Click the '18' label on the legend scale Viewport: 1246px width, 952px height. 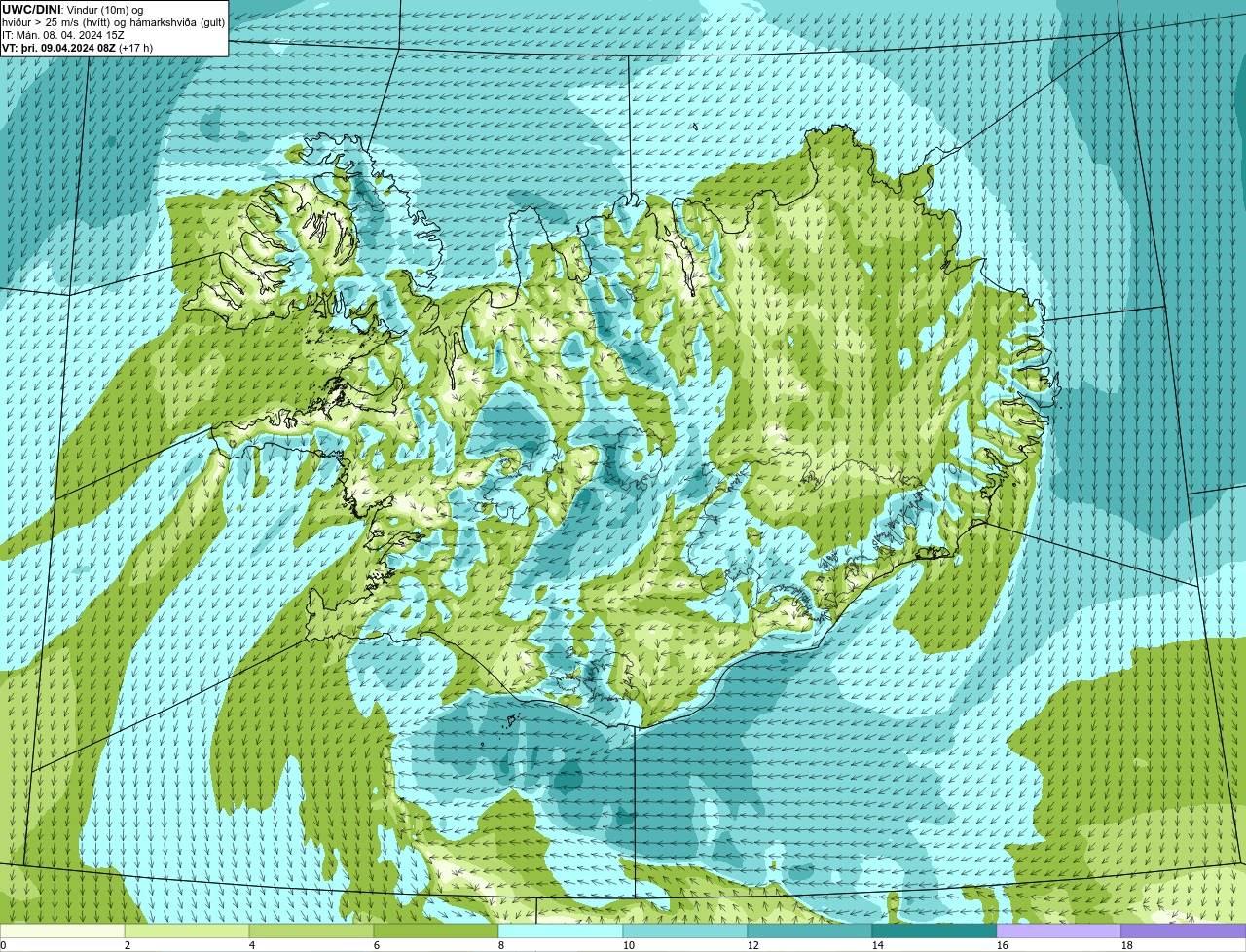pos(1127,945)
